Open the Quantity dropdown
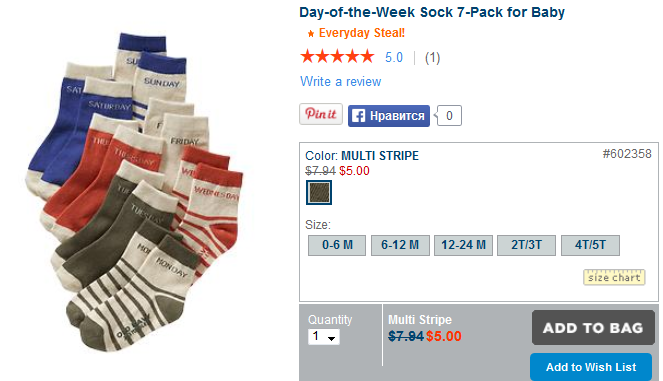Image resolution: width=663 pixels, height=381 pixels. pos(324,337)
